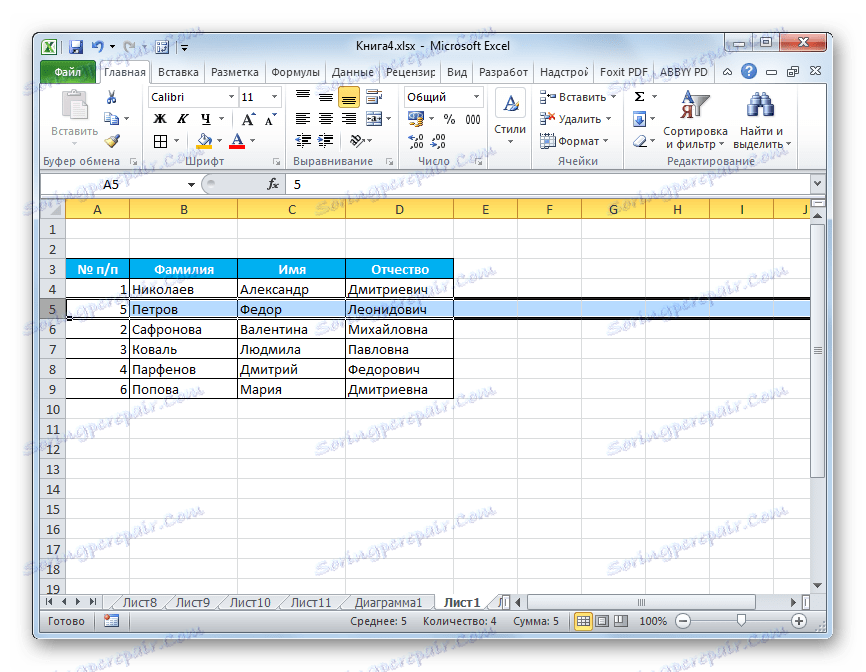
Task: Apply percent style format
Action: coord(450,119)
